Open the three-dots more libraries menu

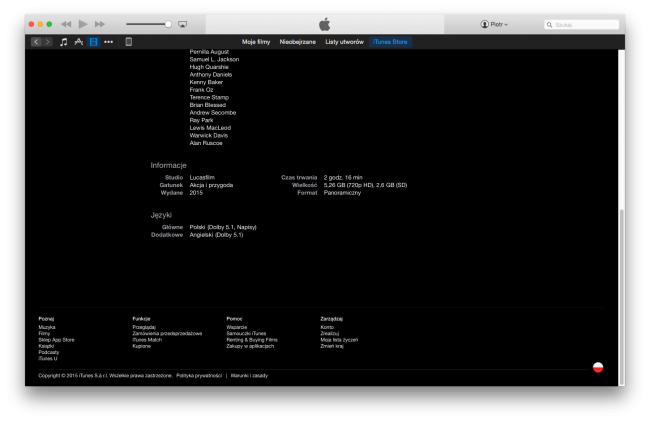click(x=109, y=42)
